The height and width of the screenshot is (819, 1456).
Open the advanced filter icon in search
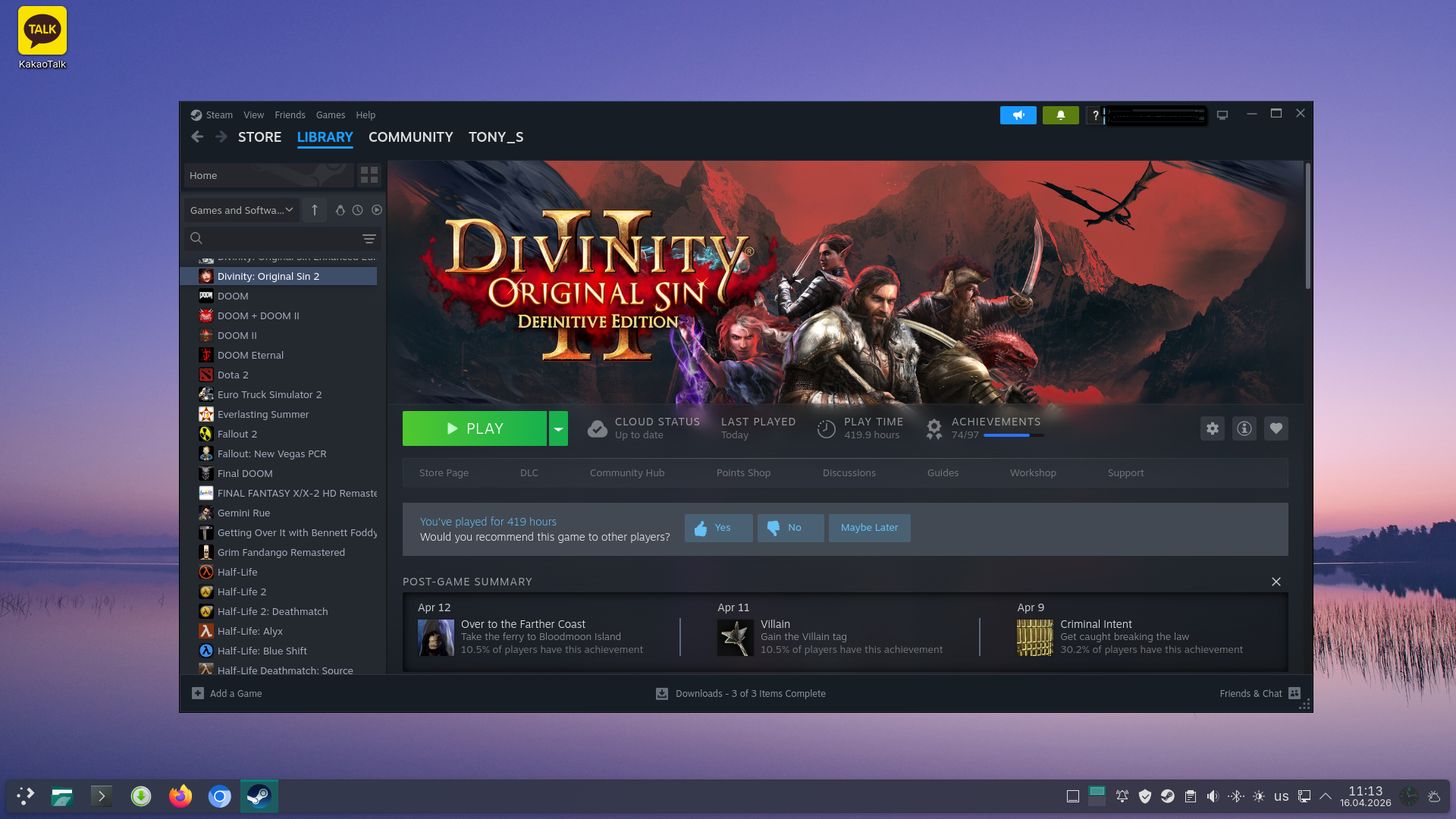(x=369, y=238)
